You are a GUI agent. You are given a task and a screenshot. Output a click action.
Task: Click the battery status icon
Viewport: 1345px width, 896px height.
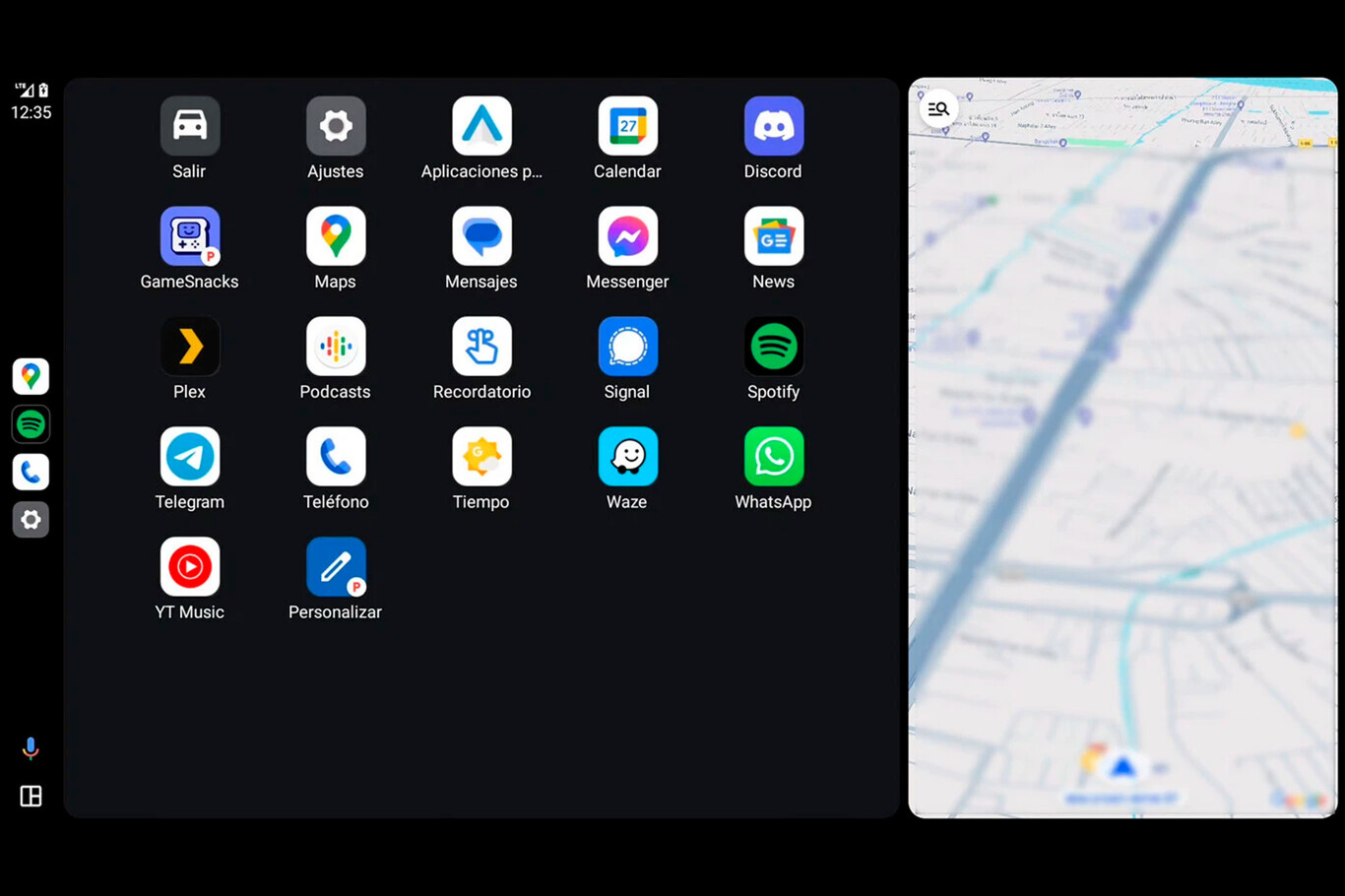point(43,90)
